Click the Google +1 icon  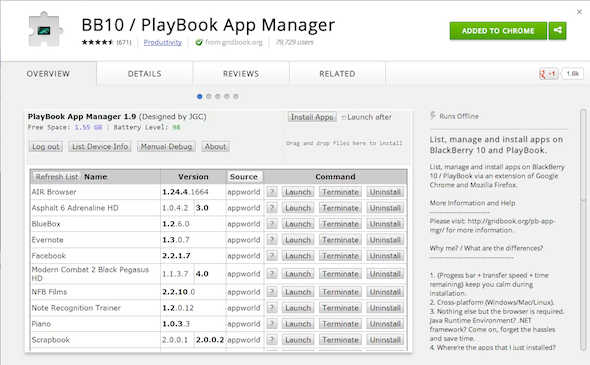[548, 74]
